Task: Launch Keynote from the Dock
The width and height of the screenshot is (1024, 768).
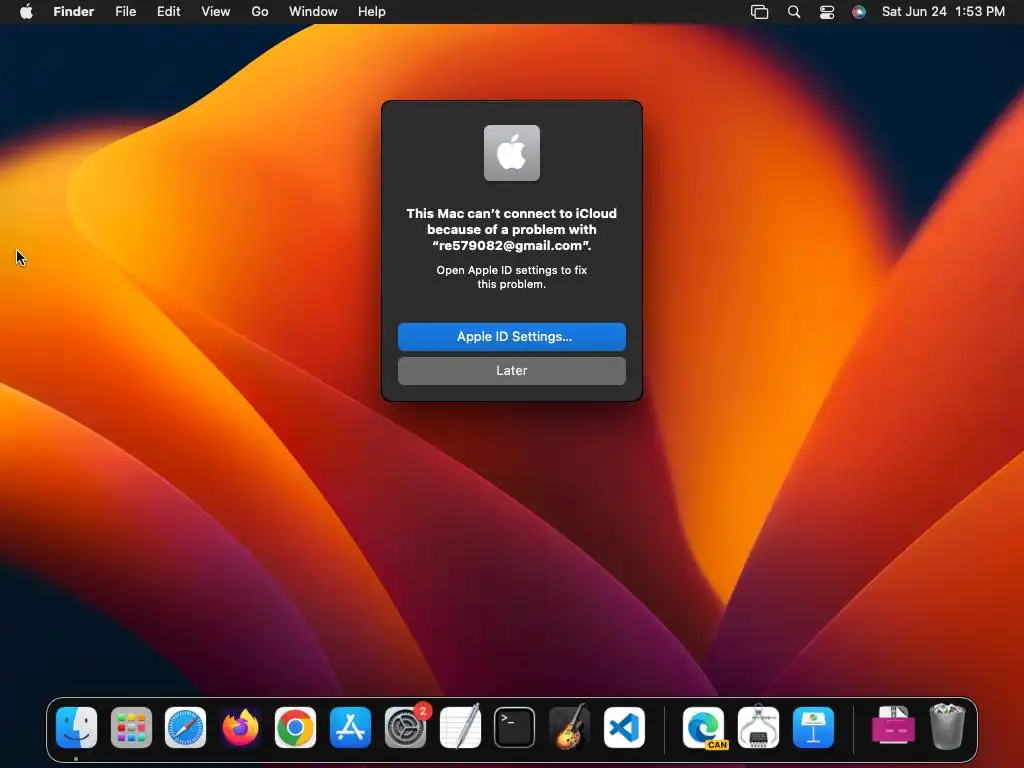Action: 813,728
